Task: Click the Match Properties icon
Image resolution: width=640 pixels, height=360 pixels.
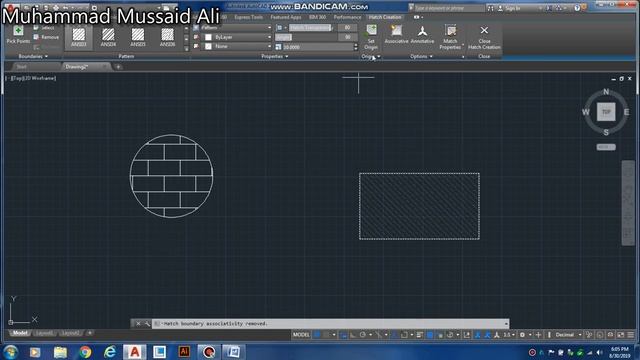Action: 451,32
